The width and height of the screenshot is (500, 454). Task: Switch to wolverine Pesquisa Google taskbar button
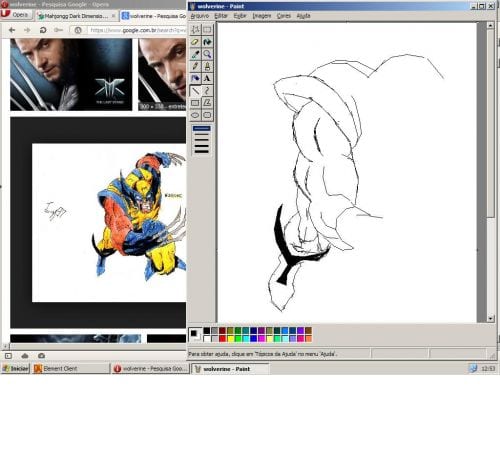(151, 369)
